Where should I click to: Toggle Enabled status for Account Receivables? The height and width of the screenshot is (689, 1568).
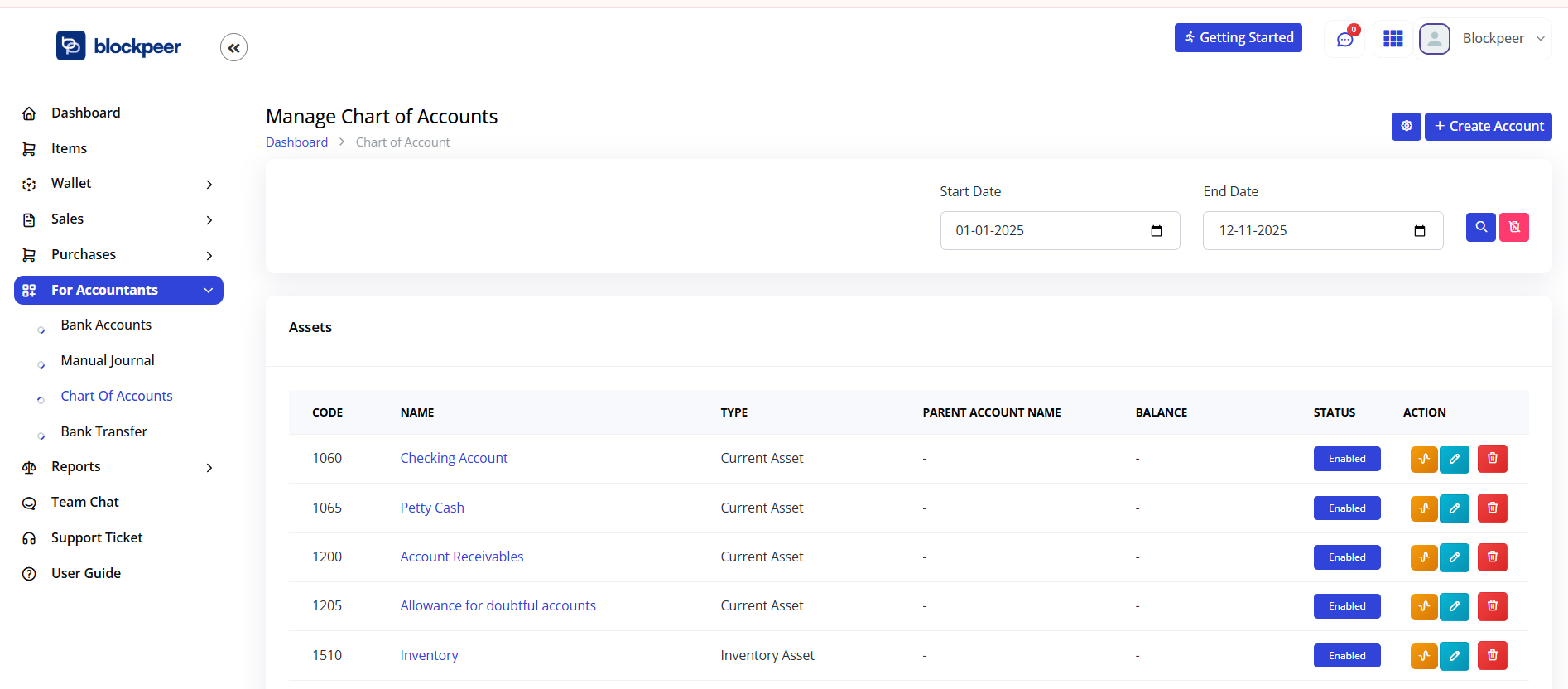pos(1346,557)
